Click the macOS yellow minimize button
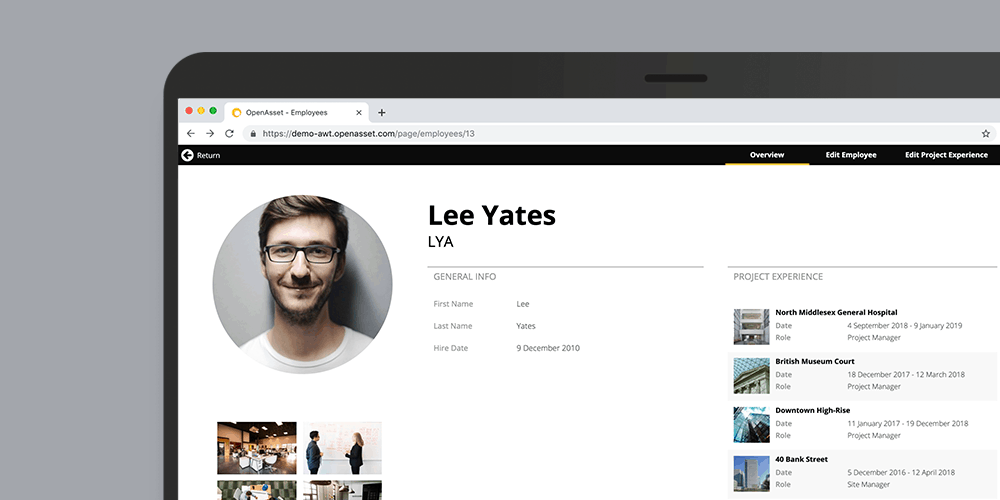Image resolution: width=1000 pixels, height=500 pixels. coord(201,110)
